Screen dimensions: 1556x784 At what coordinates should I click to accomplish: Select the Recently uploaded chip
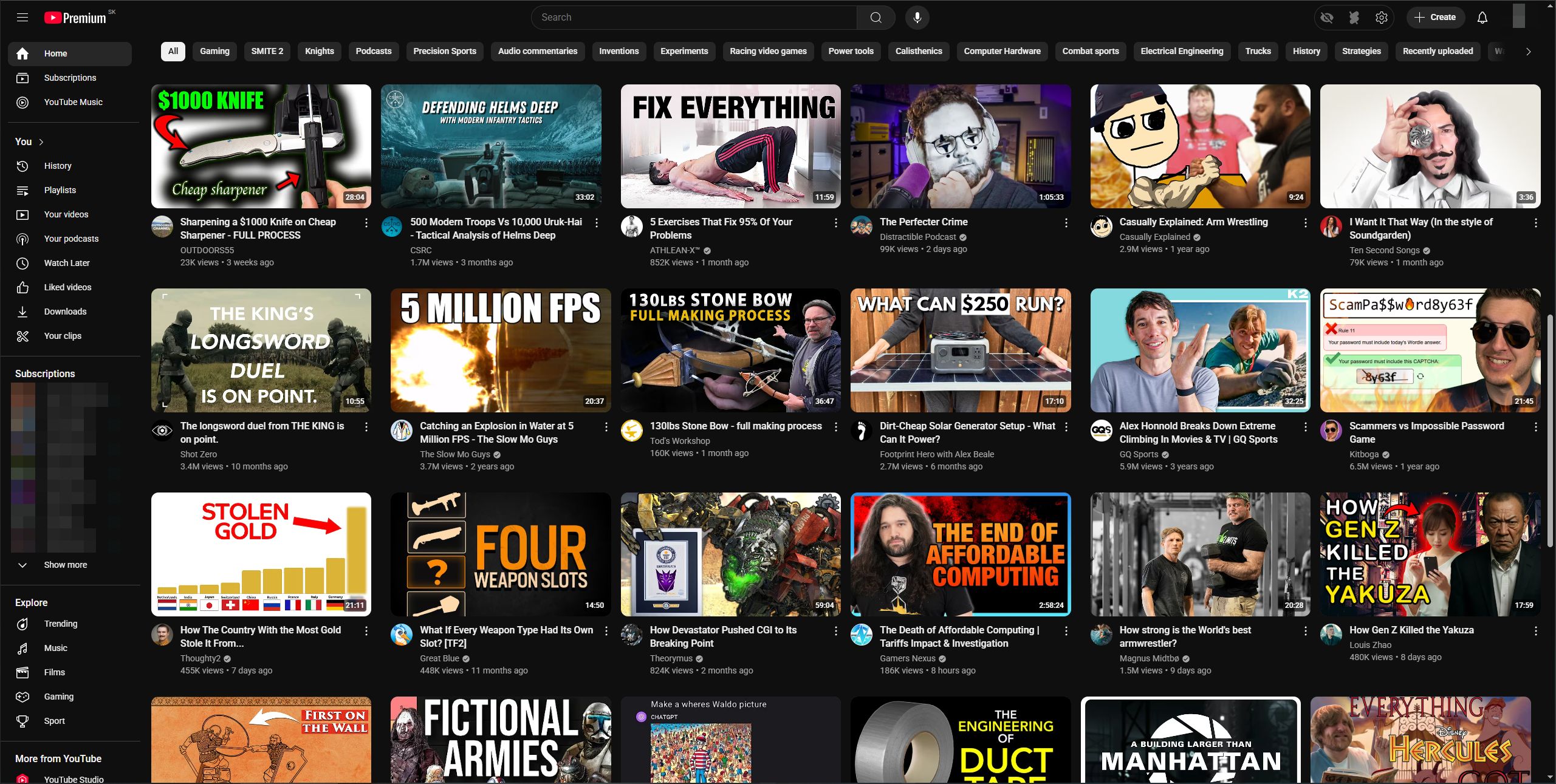click(x=1438, y=51)
